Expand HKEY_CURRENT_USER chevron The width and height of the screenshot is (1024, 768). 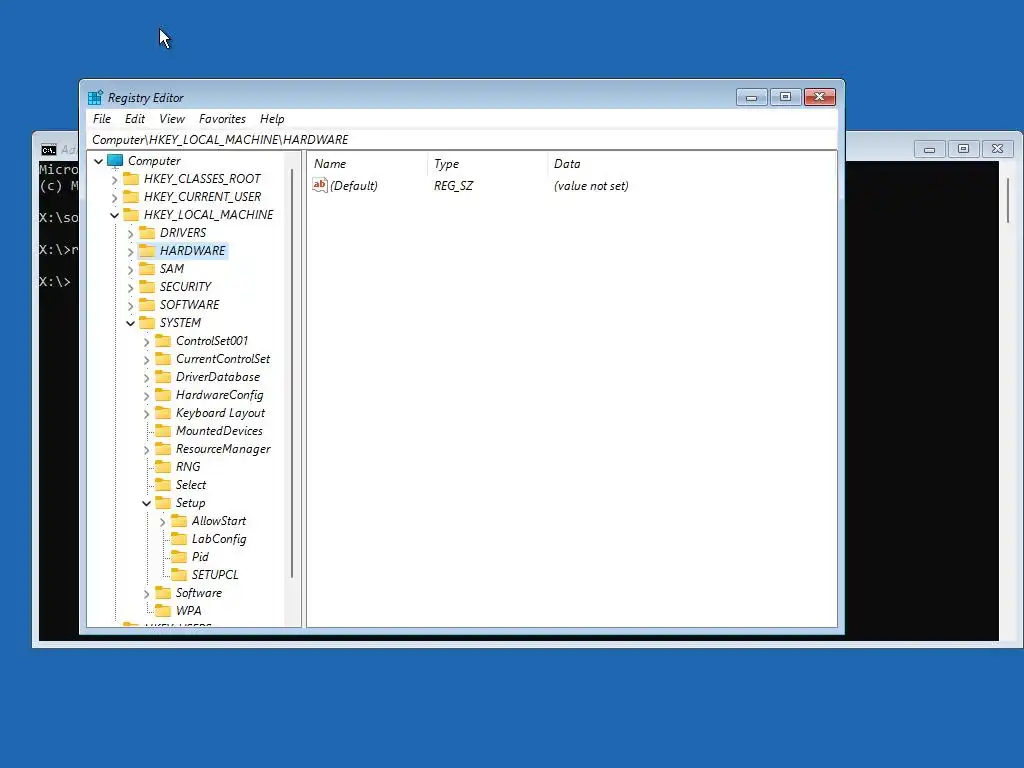pos(115,197)
